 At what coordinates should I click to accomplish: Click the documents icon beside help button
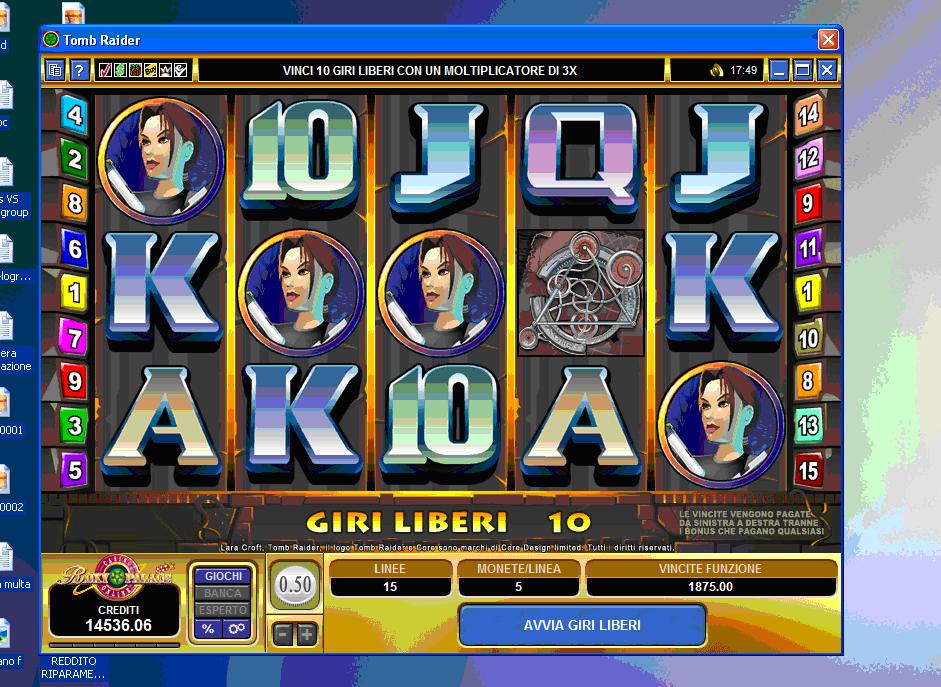(x=55, y=71)
